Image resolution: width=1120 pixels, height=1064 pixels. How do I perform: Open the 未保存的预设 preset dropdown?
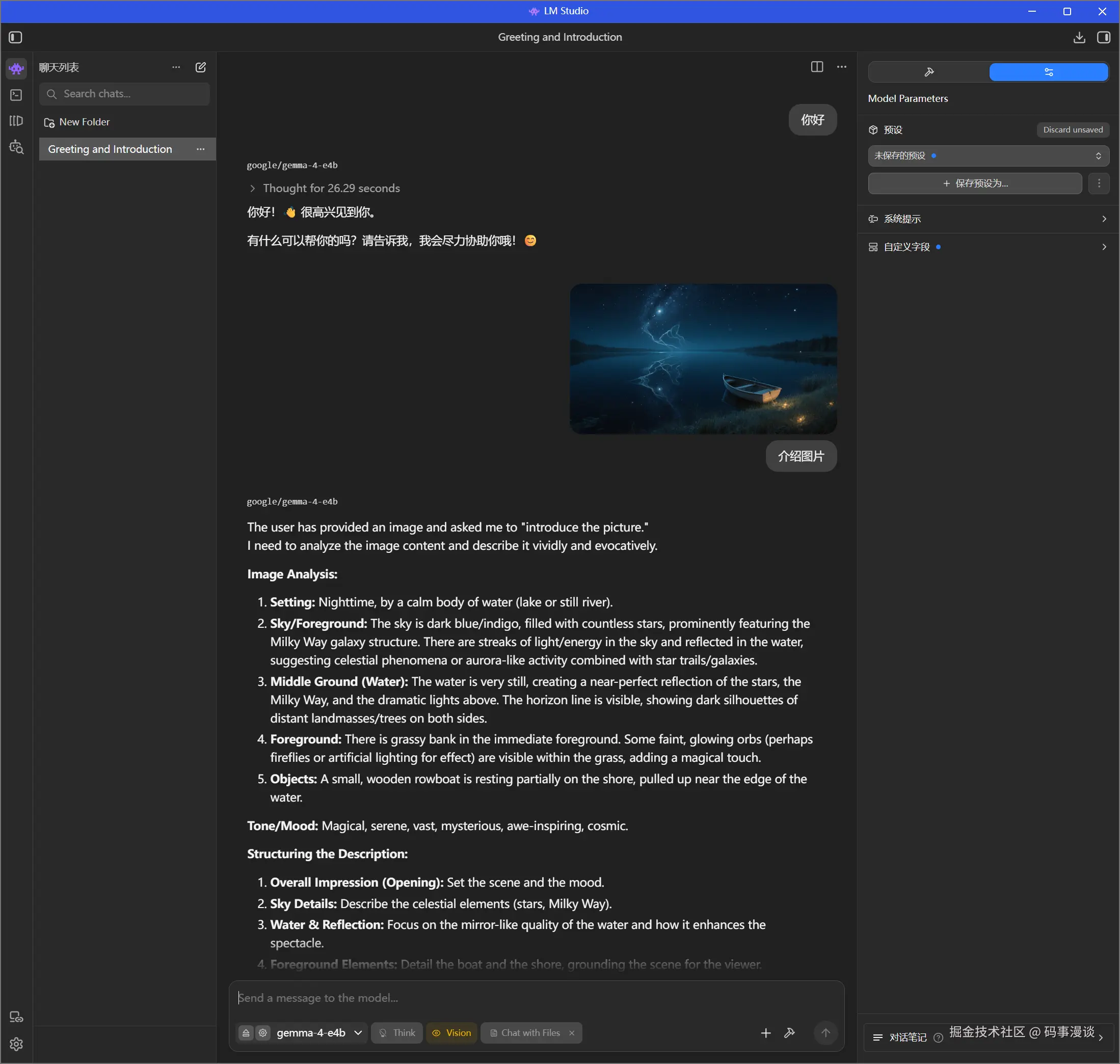pyautogui.click(x=988, y=156)
